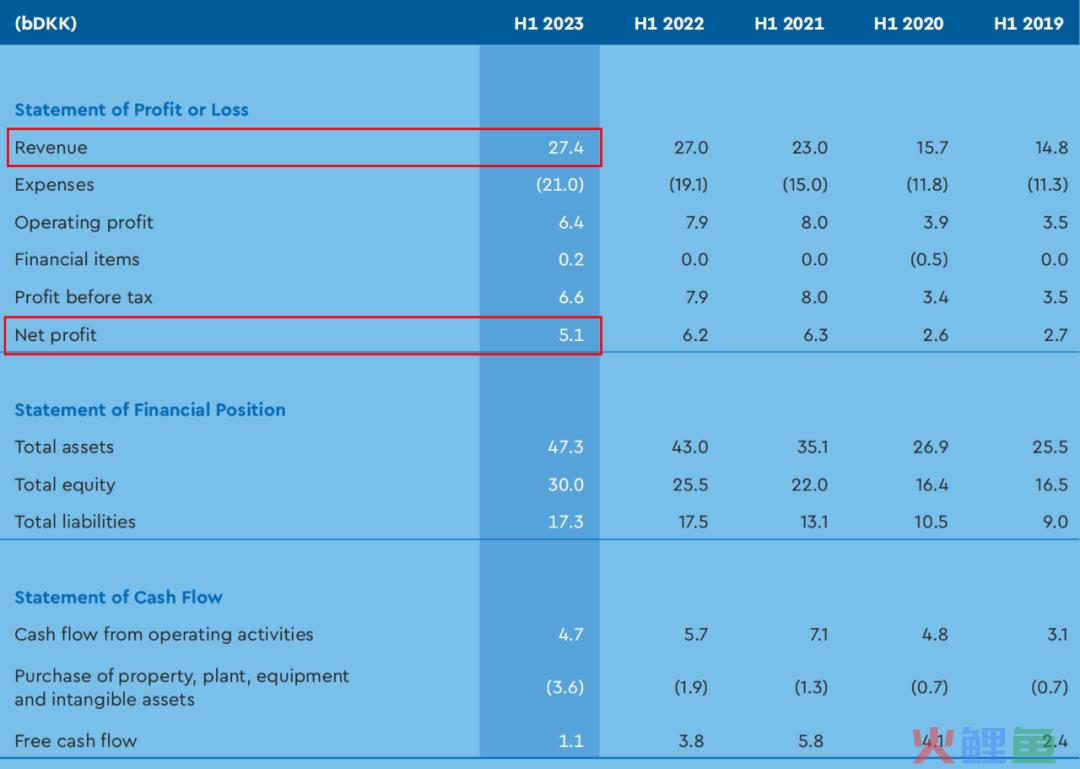Click the (bDKK) unit label
The width and height of the screenshot is (1080, 769).
point(45,23)
